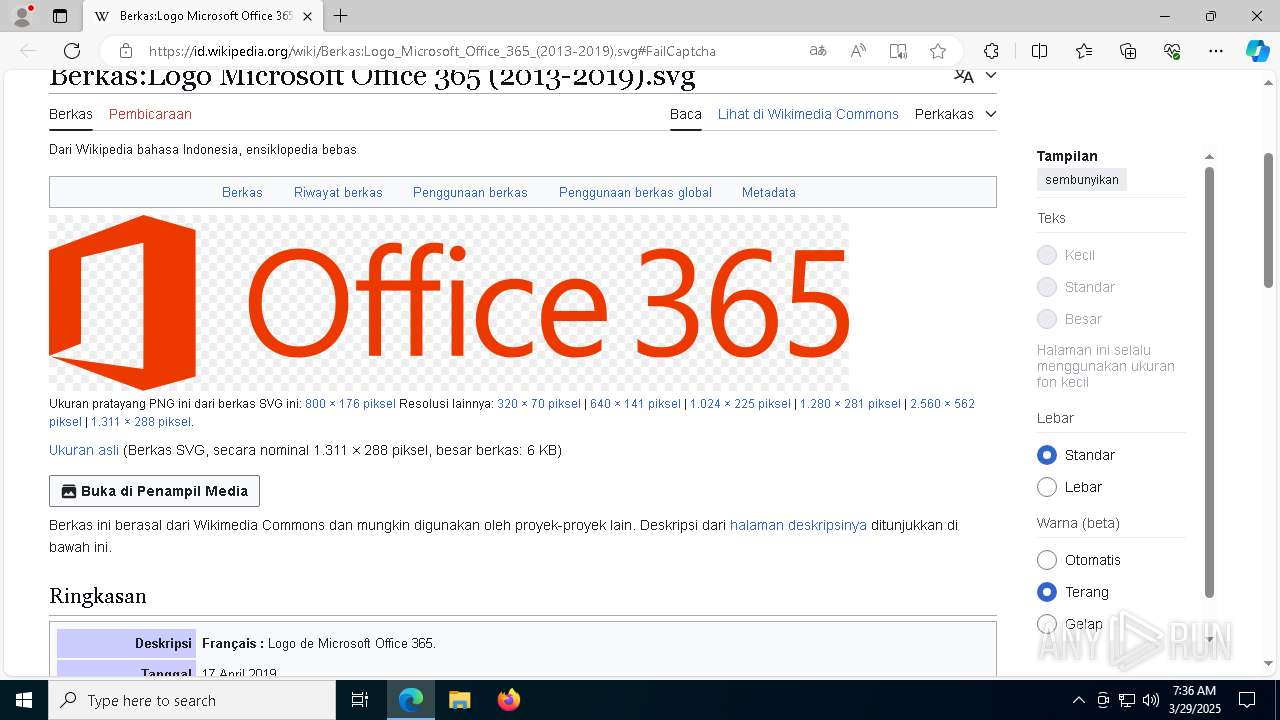Open Task View on taskbar
Screen dimensions: 1280x720
[x=361, y=700]
